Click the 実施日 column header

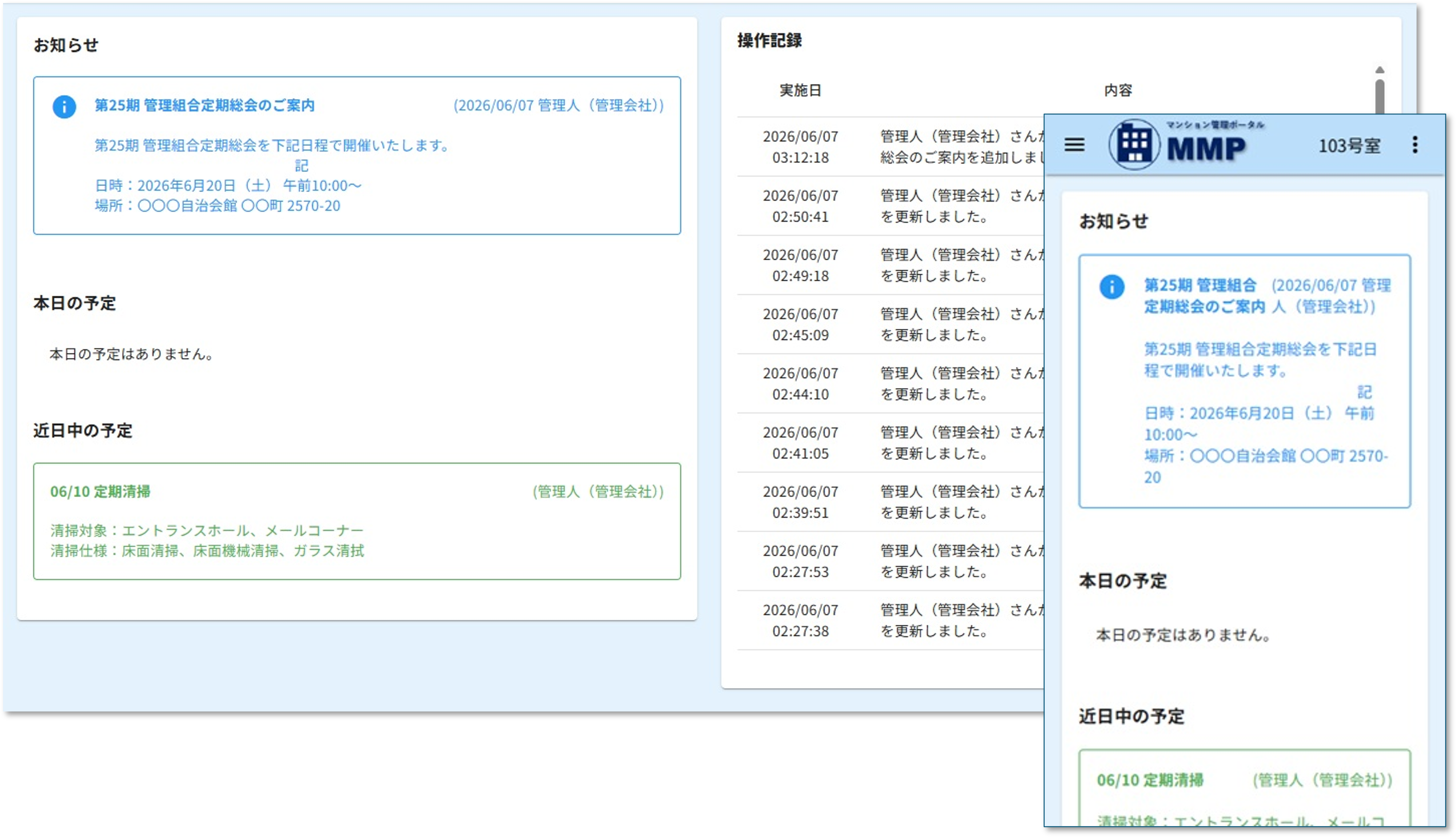[x=800, y=90]
